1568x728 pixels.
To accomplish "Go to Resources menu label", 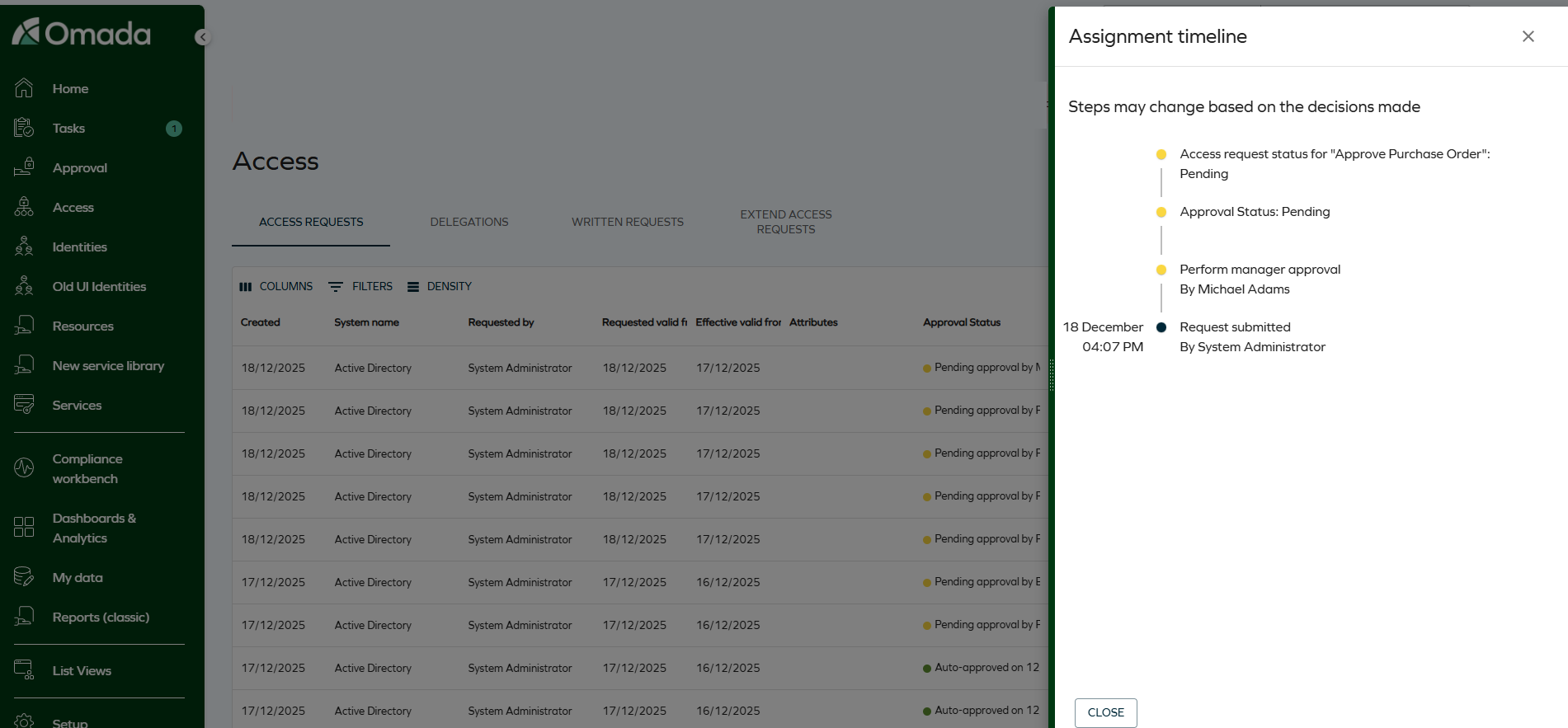I will (83, 326).
